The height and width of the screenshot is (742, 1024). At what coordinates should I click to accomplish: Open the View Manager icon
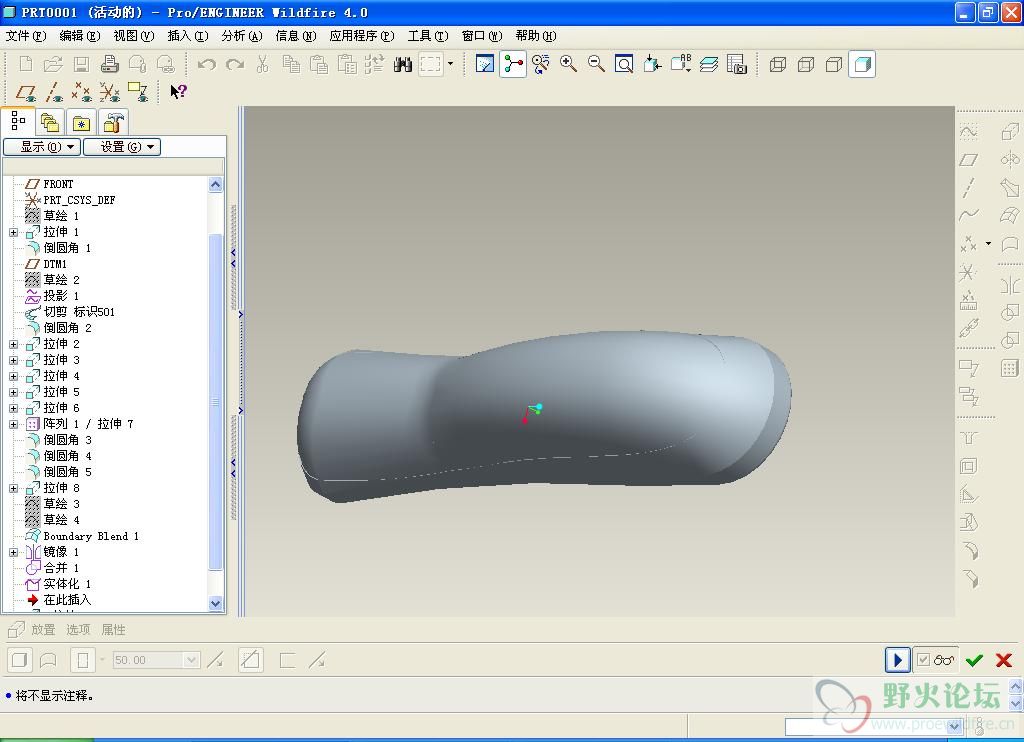[x=737, y=64]
